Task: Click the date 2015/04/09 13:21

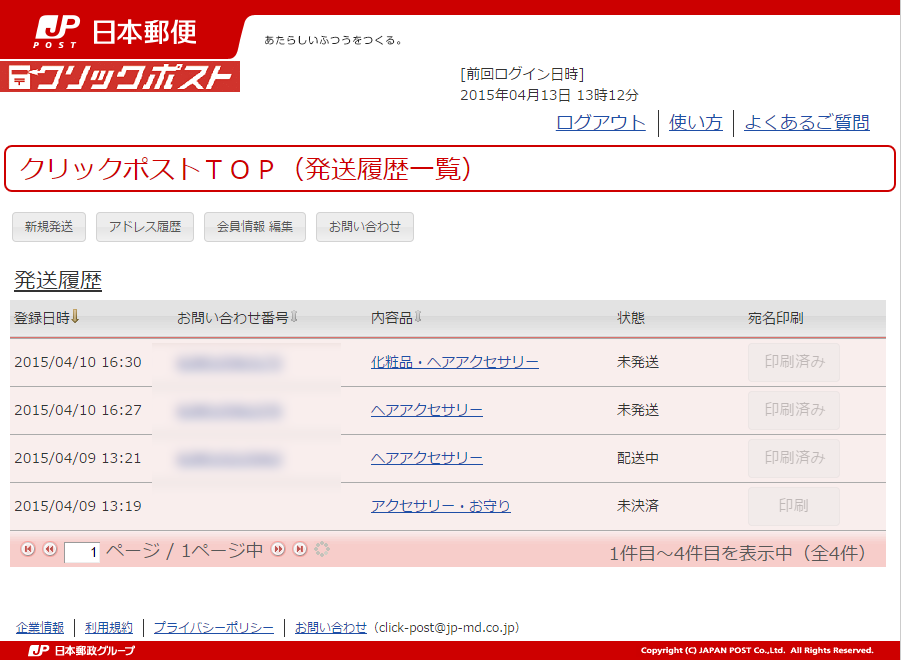Action: click(x=78, y=458)
